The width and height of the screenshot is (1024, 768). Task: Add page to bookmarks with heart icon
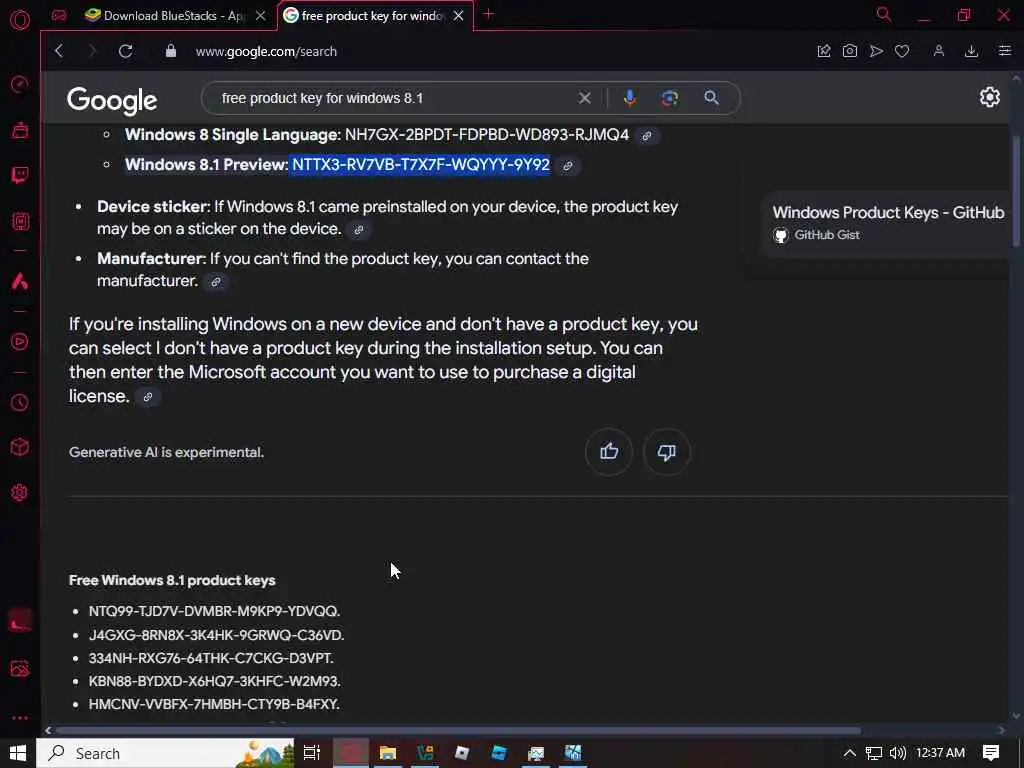click(x=902, y=51)
